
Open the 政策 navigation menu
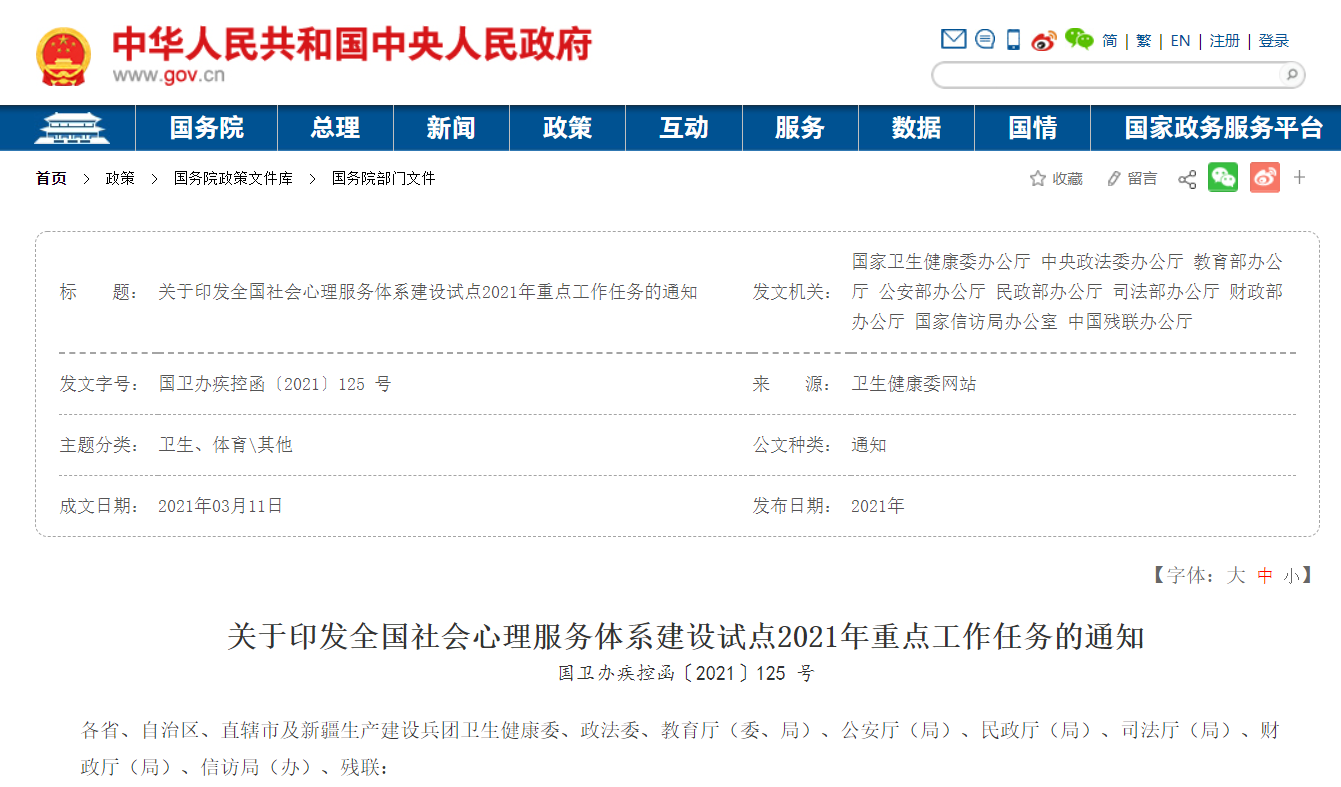(x=567, y=128)
